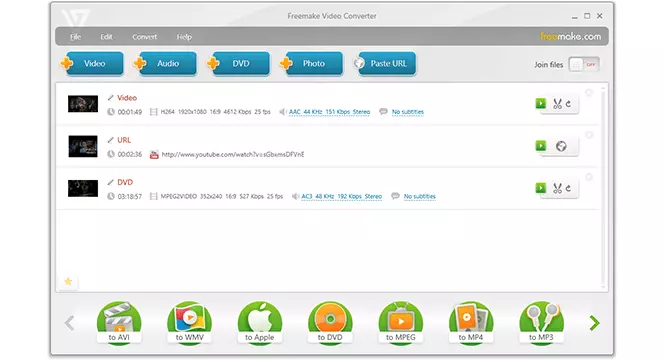Select the to AVI output format icon
The height and width of the screenshot is (360, 664).
119,323
